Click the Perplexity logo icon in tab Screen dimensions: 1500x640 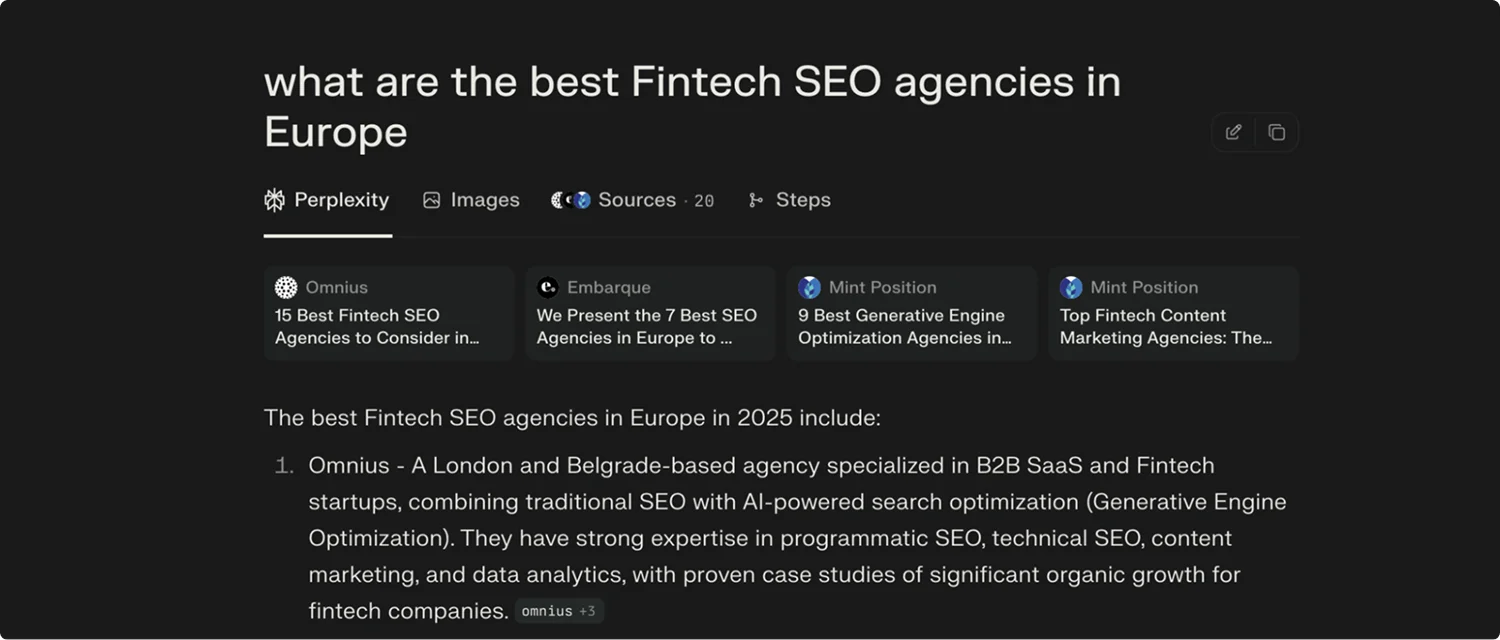coord(274,200)
